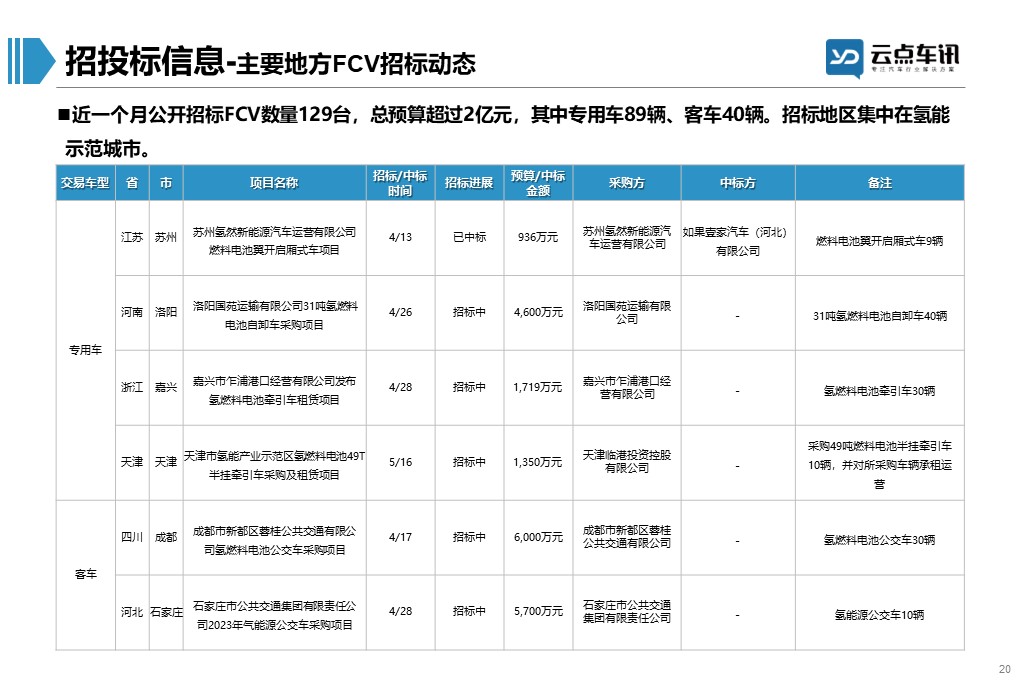Click the 嘉兴 city cell
The height and width of the screenshot is (680, 1021).
pos(166,388)
